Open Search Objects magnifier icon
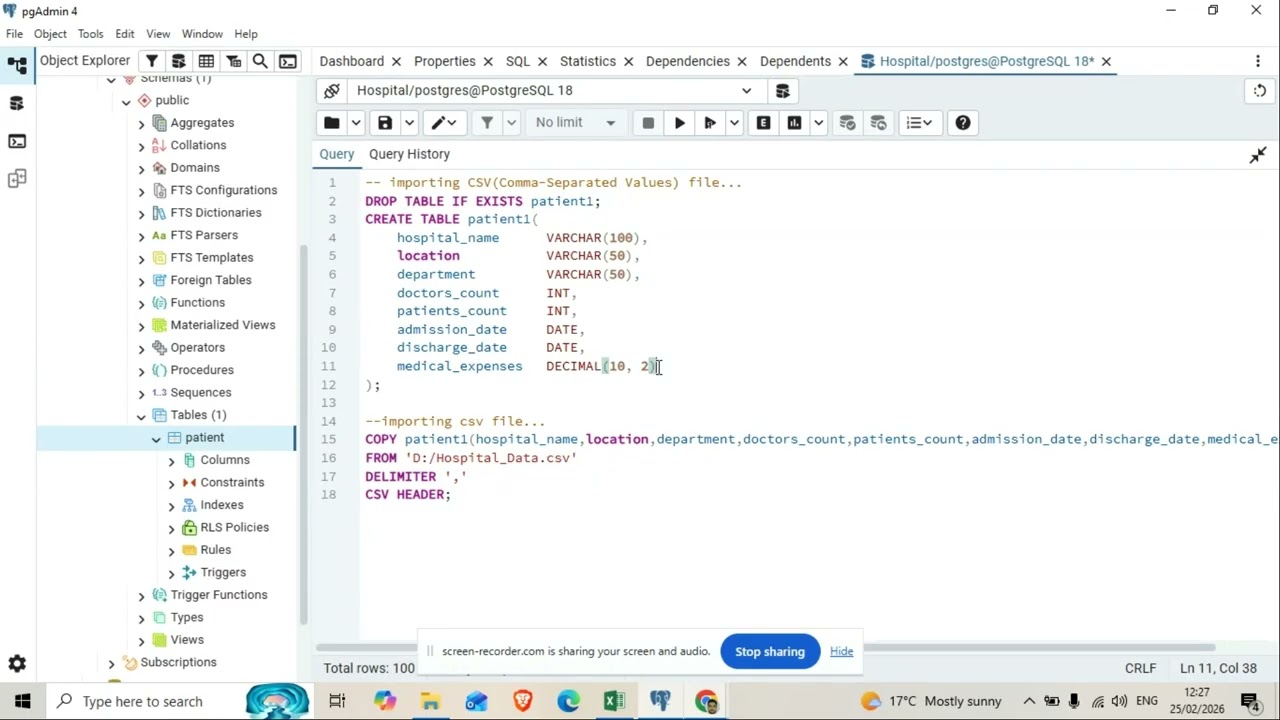Screen dimensions: 1280x720 tap(260, 61)
